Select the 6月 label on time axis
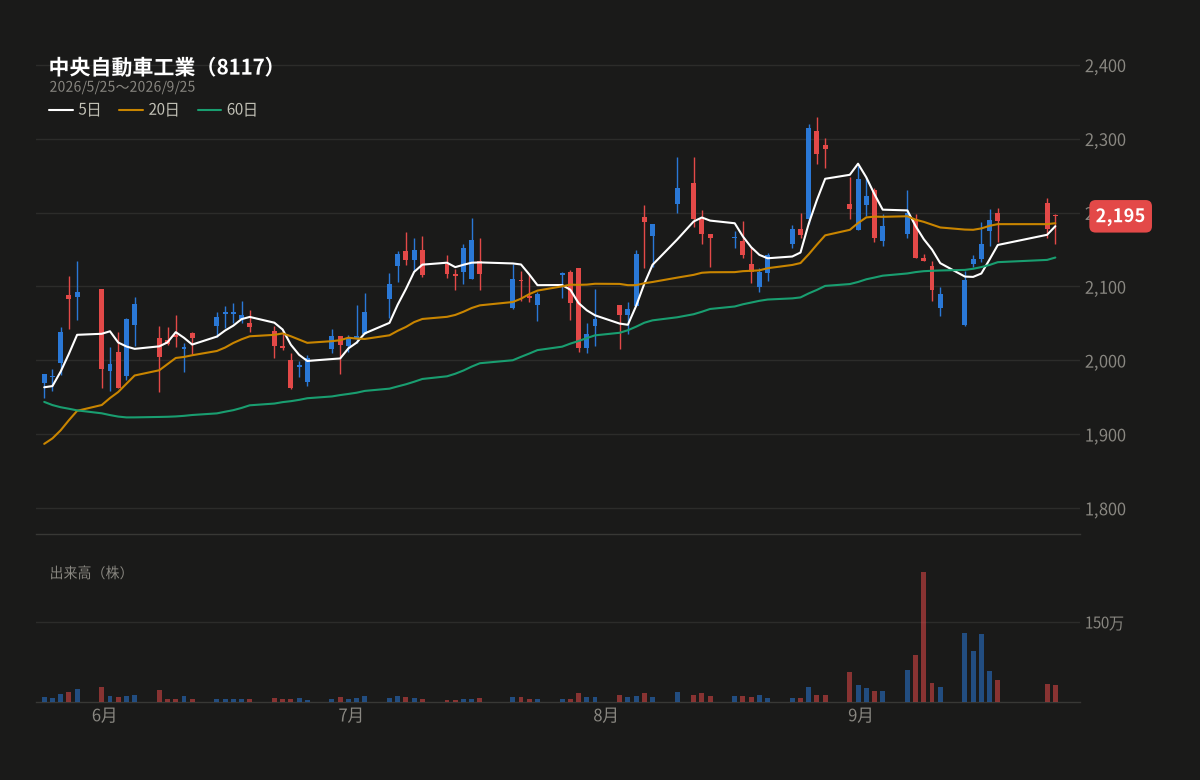The image size is (1200, 780). click(104, 716)
